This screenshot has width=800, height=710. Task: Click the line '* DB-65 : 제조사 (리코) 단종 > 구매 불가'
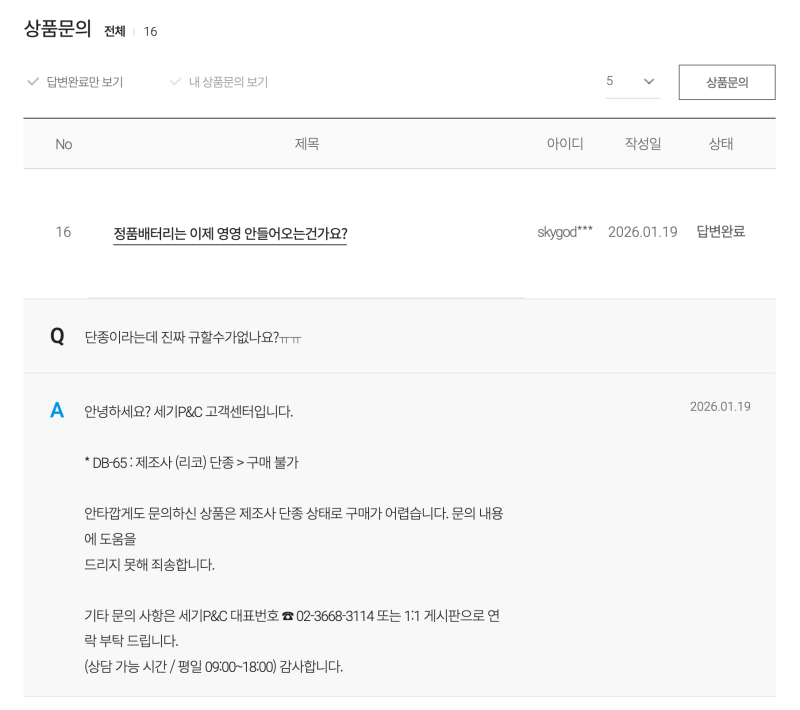pos(191,463)
